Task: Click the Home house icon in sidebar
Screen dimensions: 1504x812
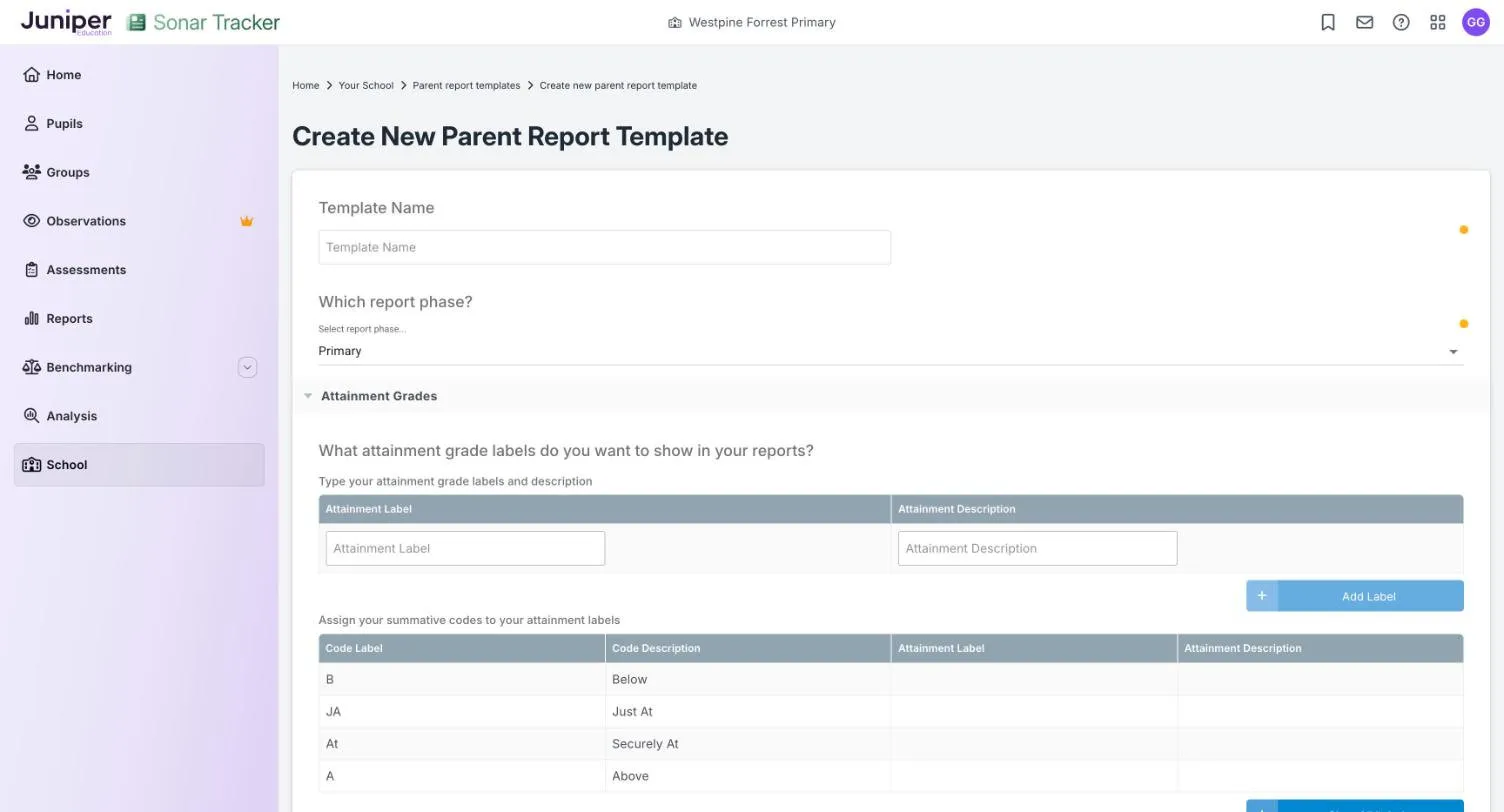Action: (31, 75)
